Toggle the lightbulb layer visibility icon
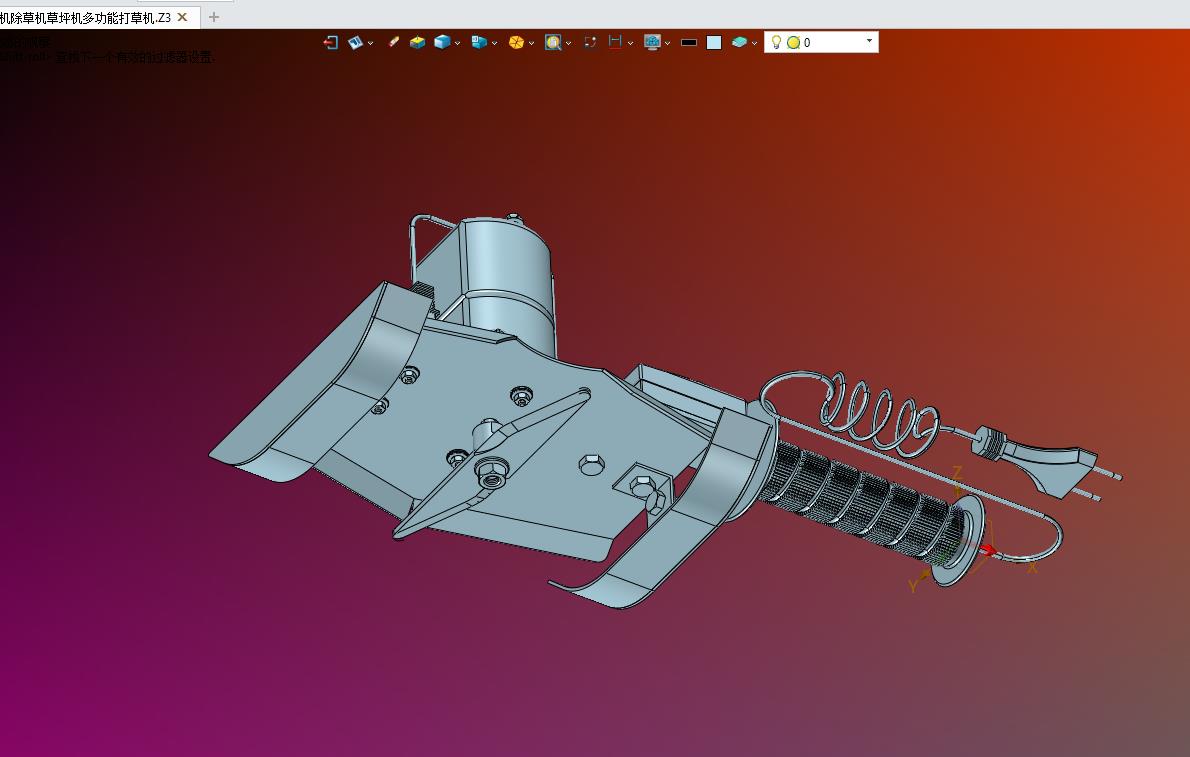The height and width of the screenshot is (757, 1190). 776,43
